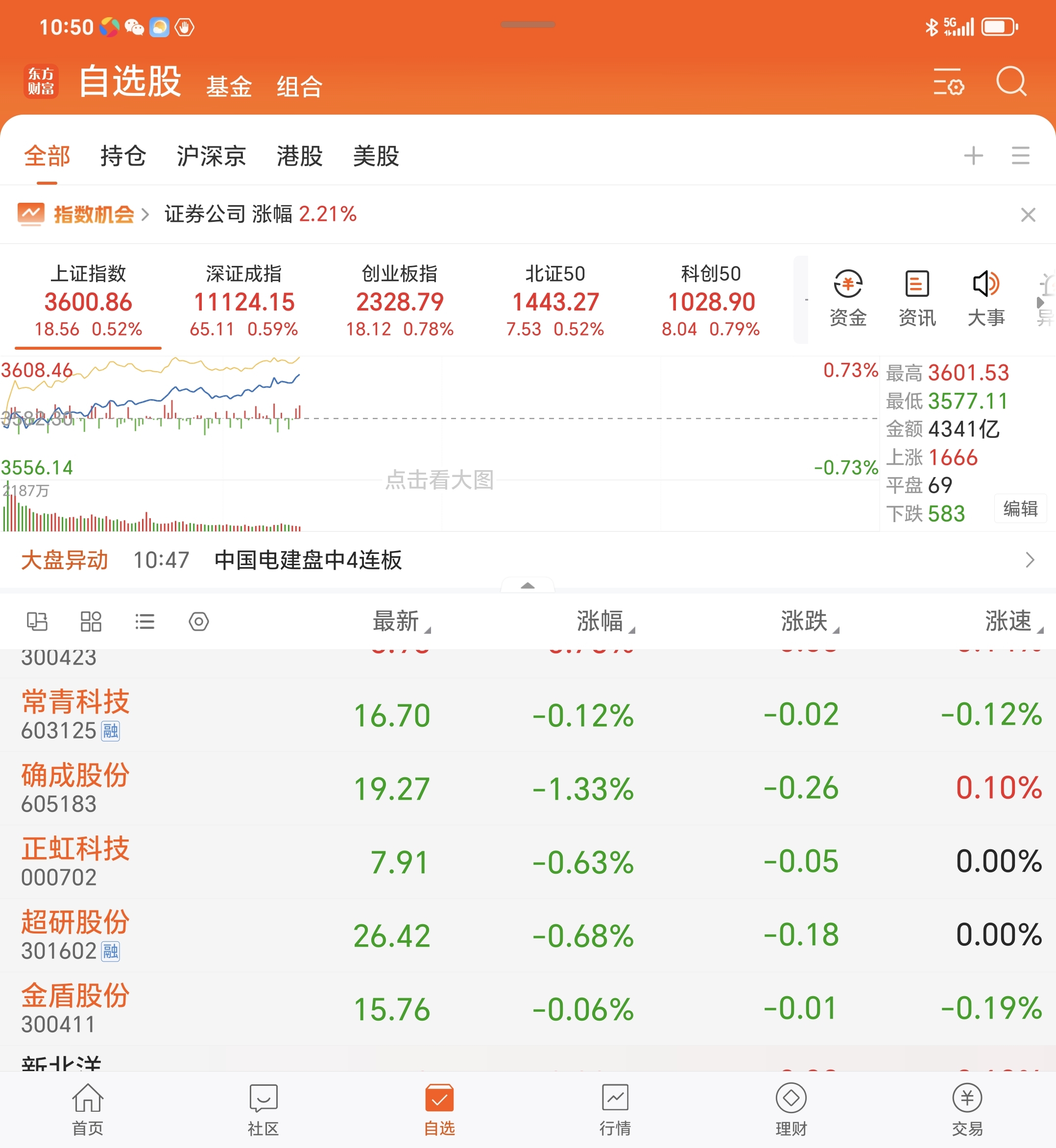Select 创业板指 index card
1056x1148 pixels.
tap(400, 301)
